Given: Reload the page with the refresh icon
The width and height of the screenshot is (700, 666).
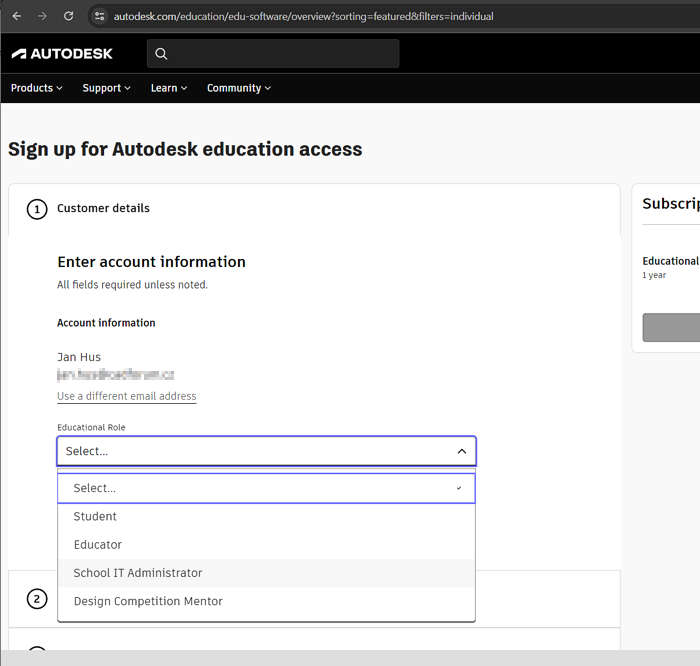Looking at the screenshot, I should click(68, 16).
